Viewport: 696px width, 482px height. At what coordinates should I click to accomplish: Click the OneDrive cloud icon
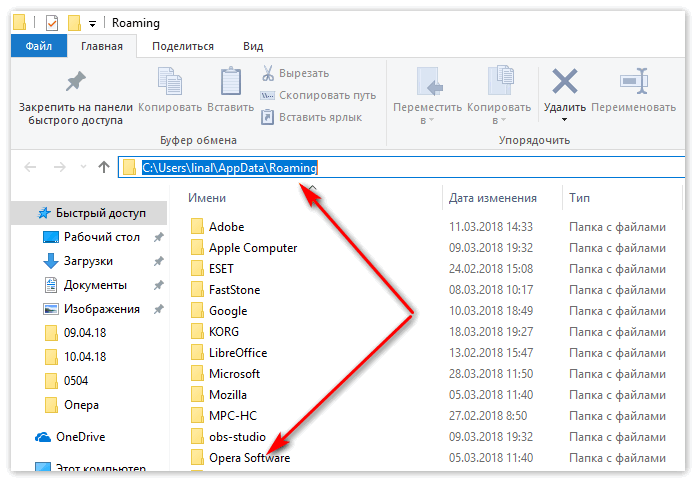point(43,437)
